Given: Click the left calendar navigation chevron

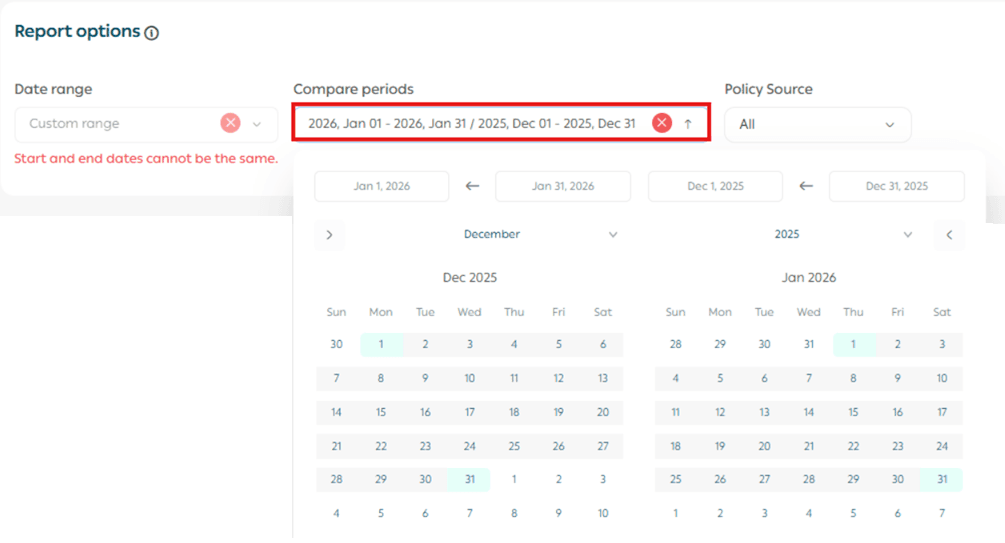Looking at the screenshot, I should click(x=329, y=235).
